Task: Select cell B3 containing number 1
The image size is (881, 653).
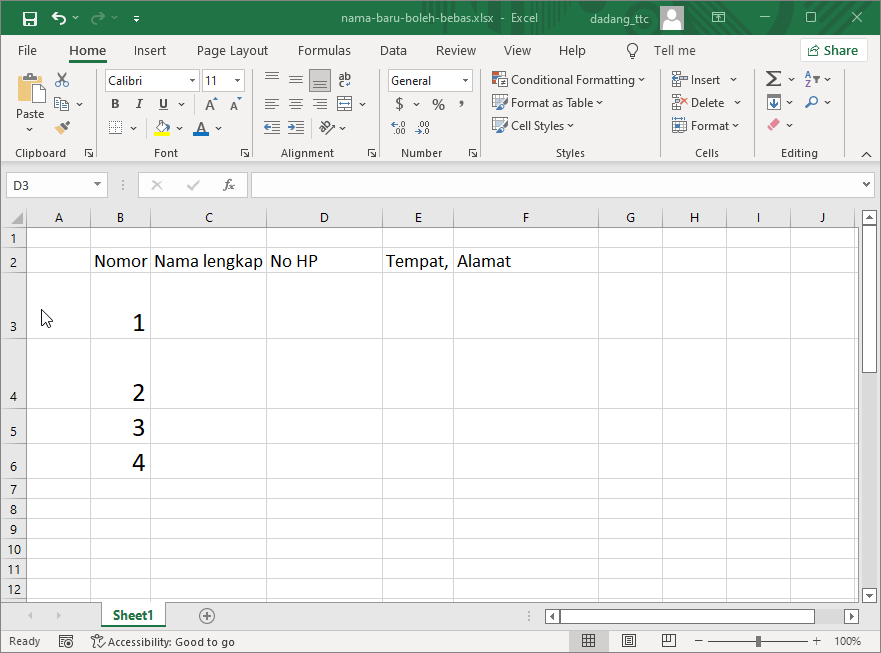Action: 120,322
